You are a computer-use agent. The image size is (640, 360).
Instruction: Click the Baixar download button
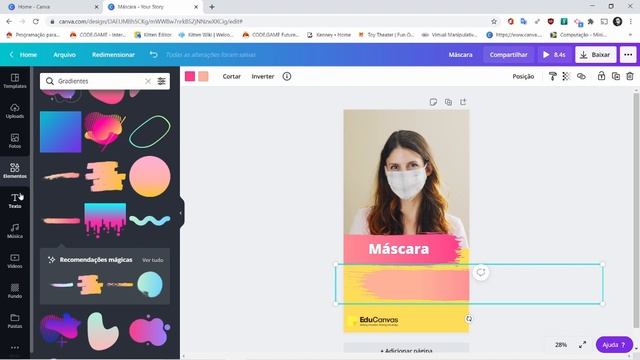click(596, 55)
